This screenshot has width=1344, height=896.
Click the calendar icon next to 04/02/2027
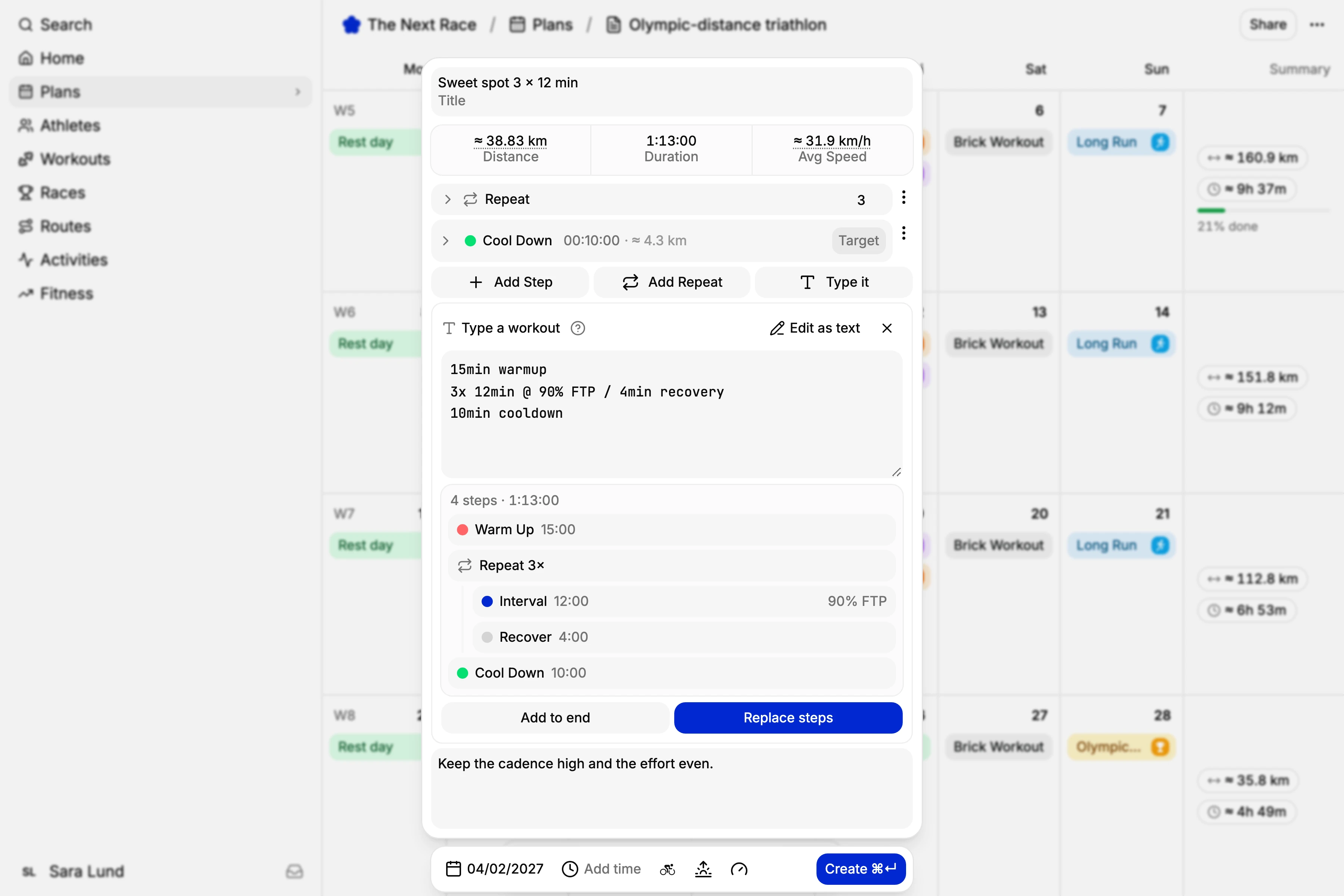pos(453,869)
